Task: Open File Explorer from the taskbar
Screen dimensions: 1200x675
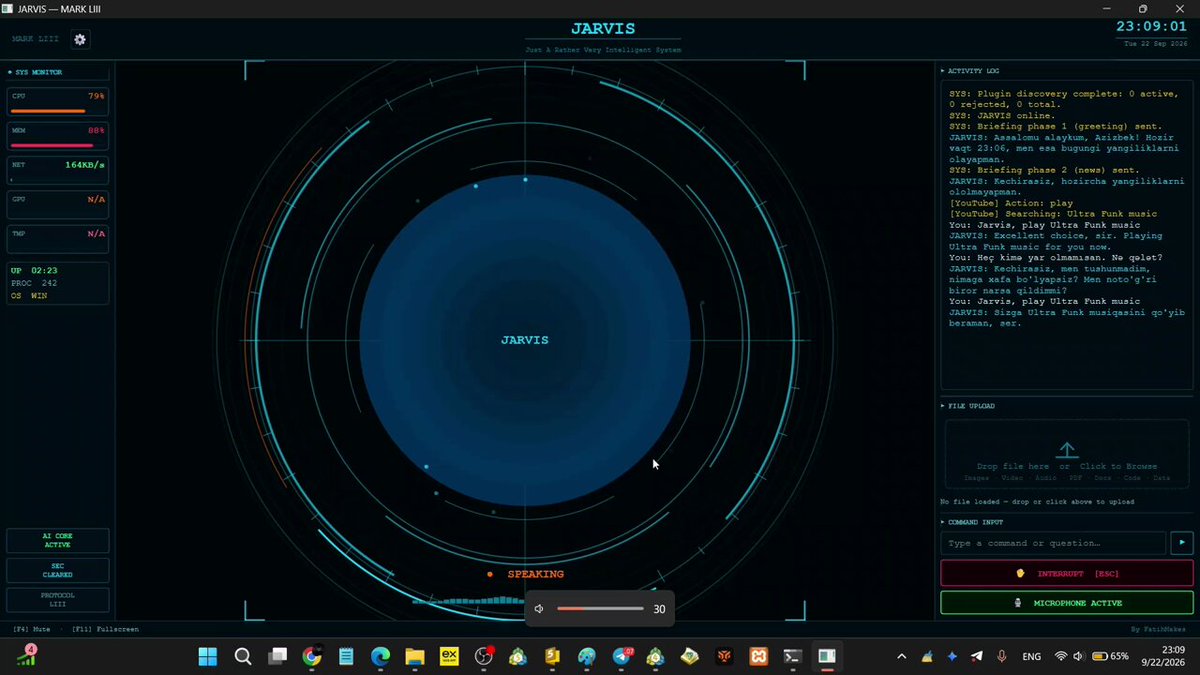Action: pos(415,657)
